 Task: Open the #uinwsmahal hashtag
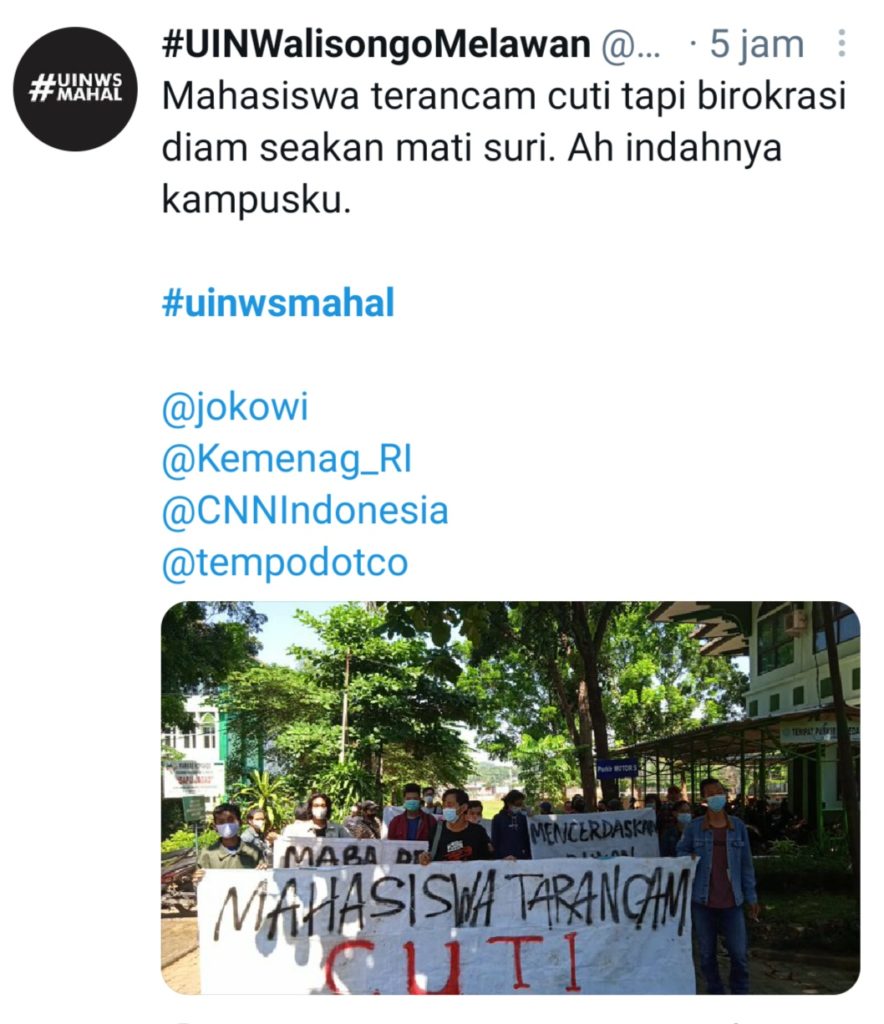pos(278,303)
